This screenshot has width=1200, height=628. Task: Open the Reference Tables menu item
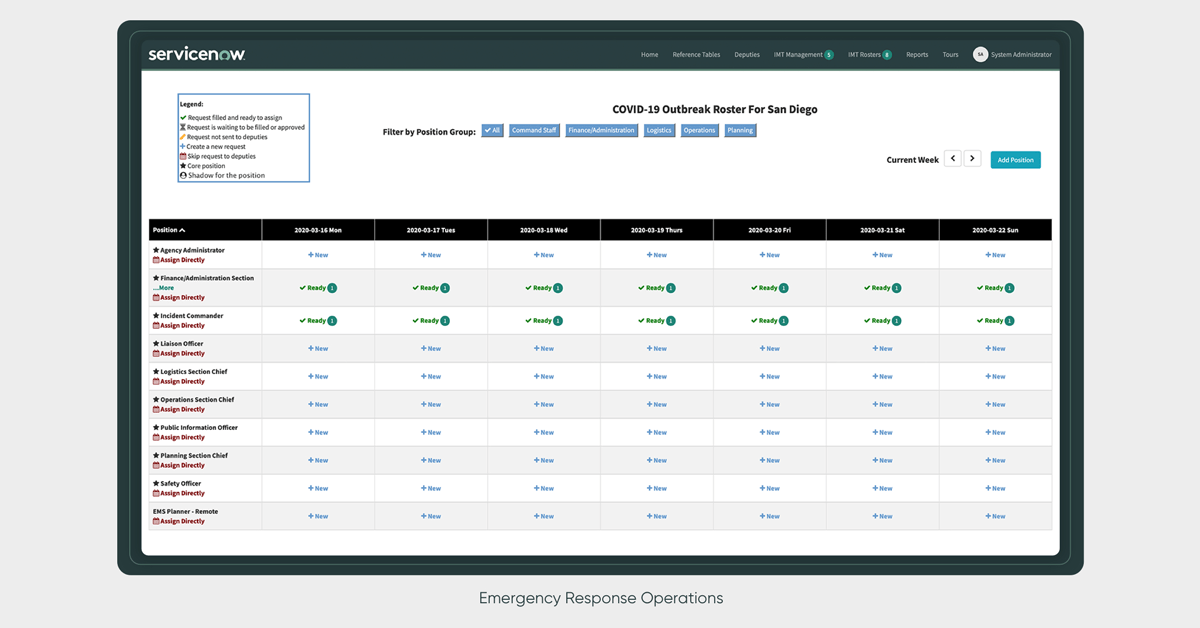tap(696, 55)
